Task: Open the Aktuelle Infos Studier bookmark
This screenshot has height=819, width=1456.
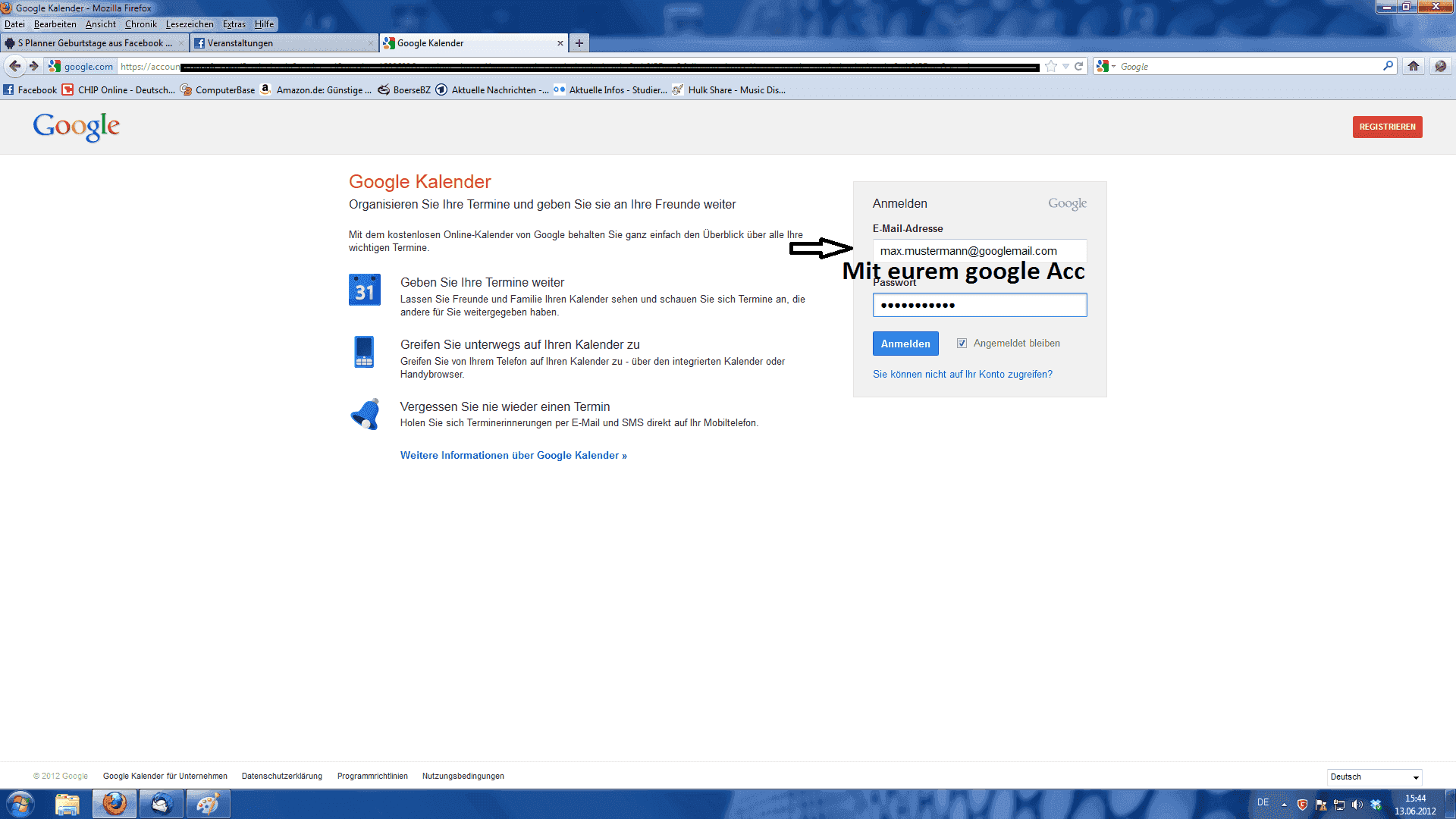Action: click(610, 90)
